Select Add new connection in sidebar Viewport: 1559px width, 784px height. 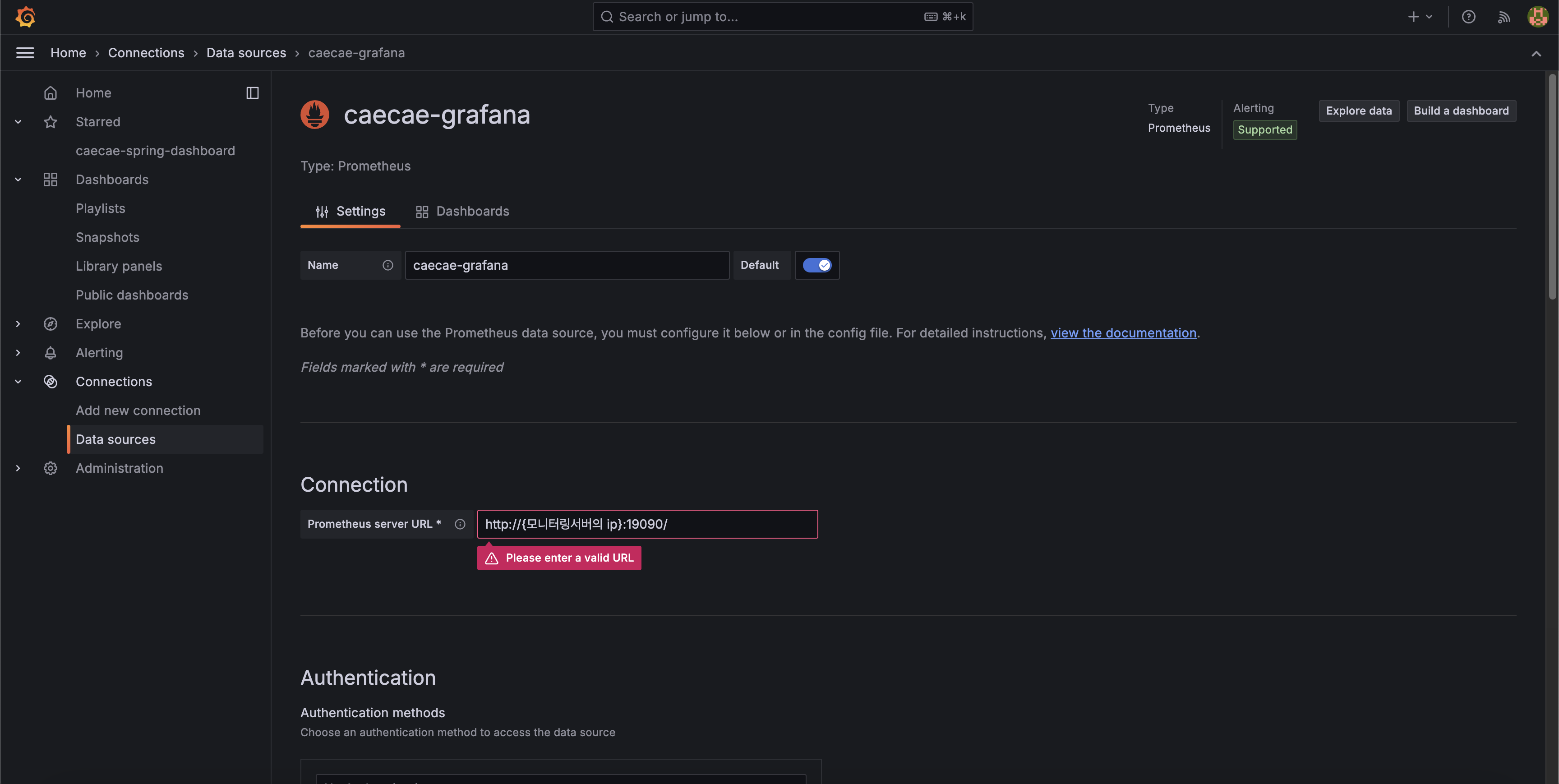pyautogui.click(x=138, y=410)
